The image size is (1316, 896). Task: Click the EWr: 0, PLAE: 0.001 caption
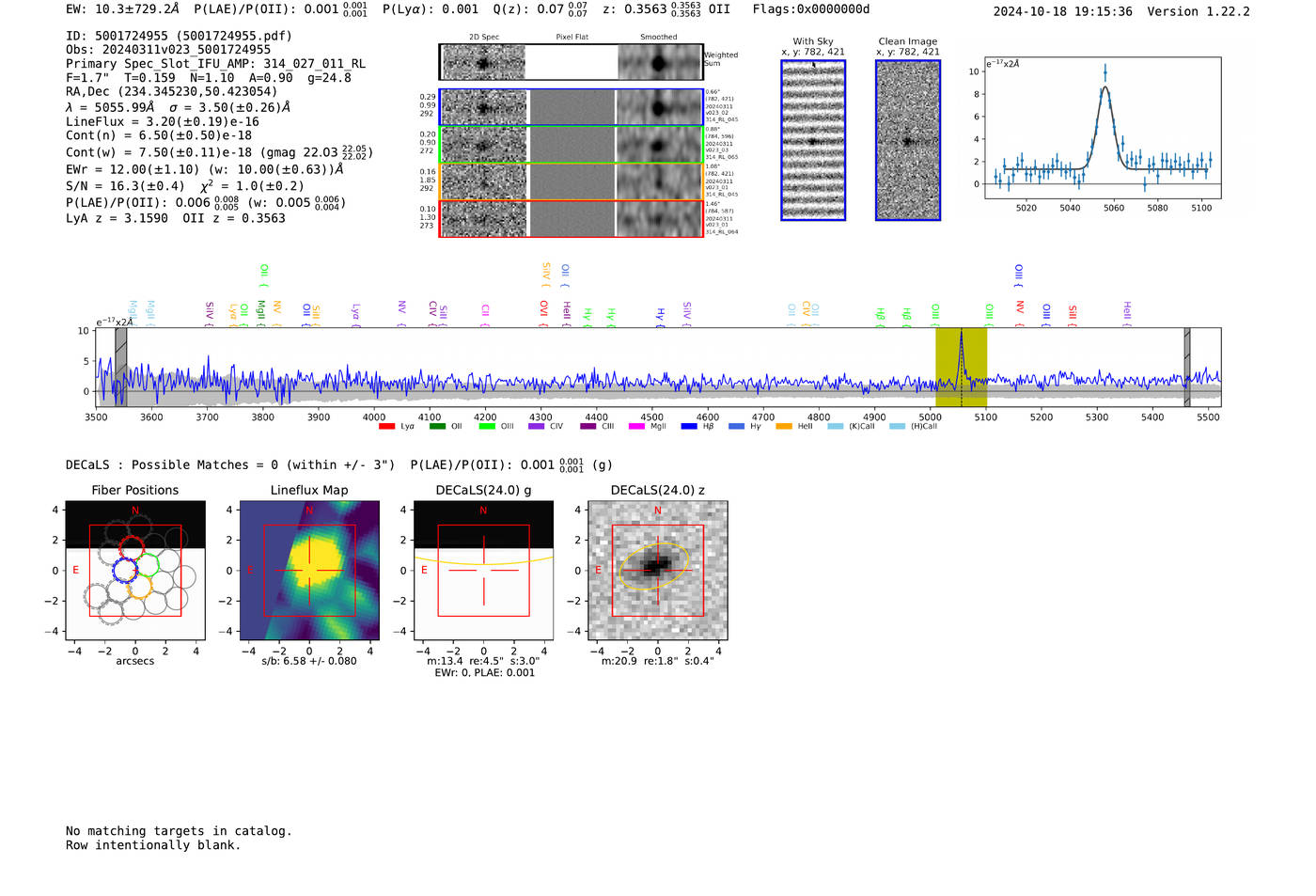click(x=484, y=672)
